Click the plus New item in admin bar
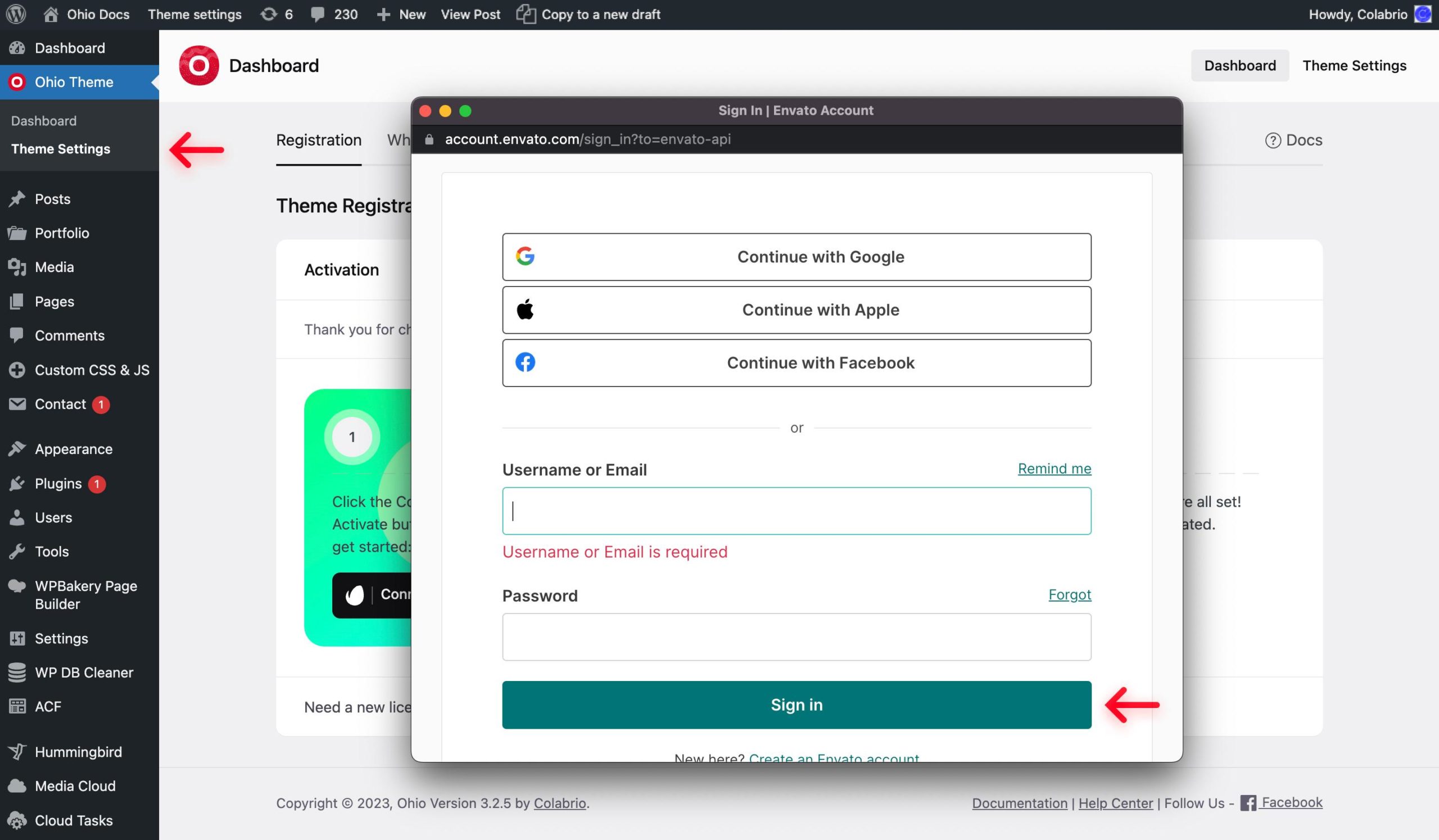The image size is (1439, 840). tap(401, 14)
